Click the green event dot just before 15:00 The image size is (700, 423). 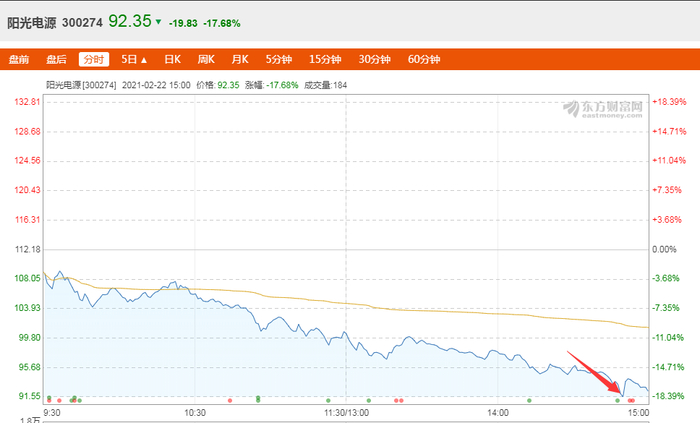(x=617, y=400)
